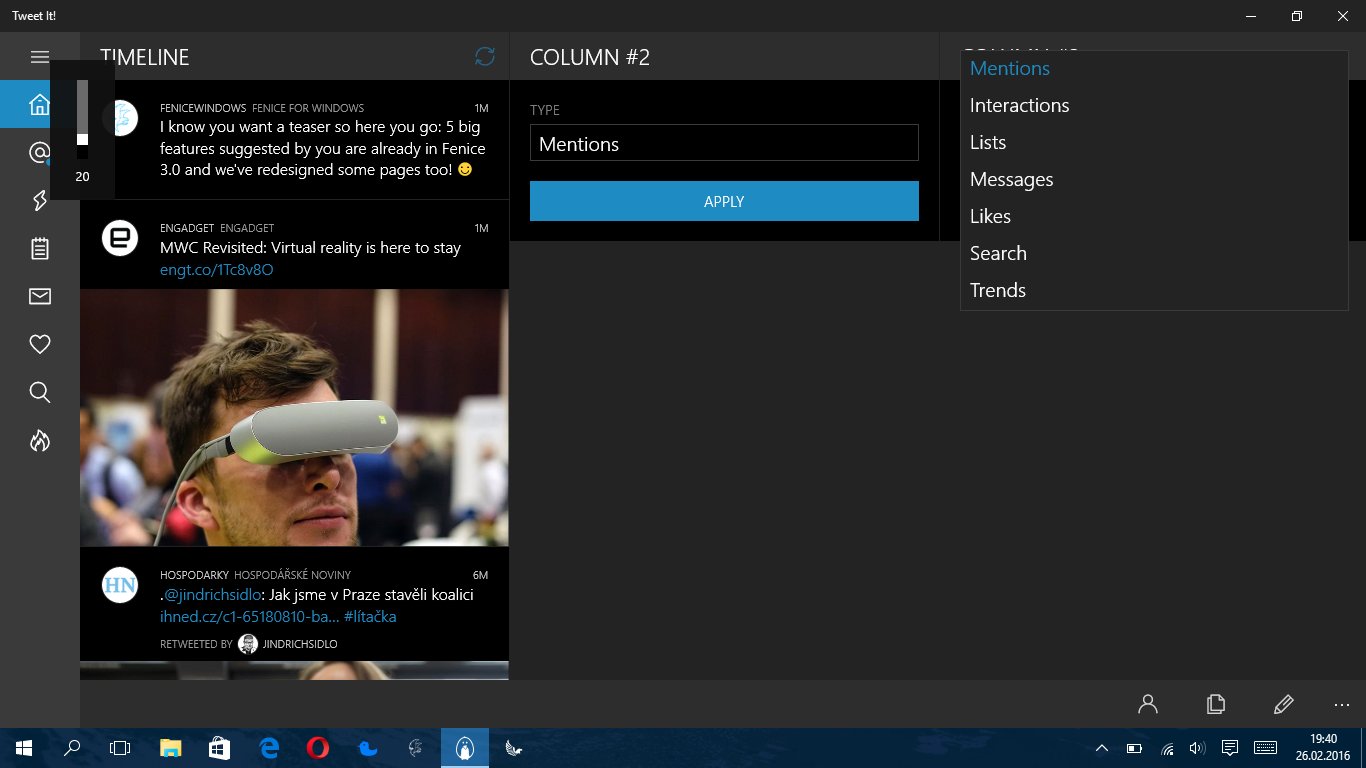The image size is (1366, 768).
Task: Choose Messages from the dropdown list
Action: click(1154, 180)
